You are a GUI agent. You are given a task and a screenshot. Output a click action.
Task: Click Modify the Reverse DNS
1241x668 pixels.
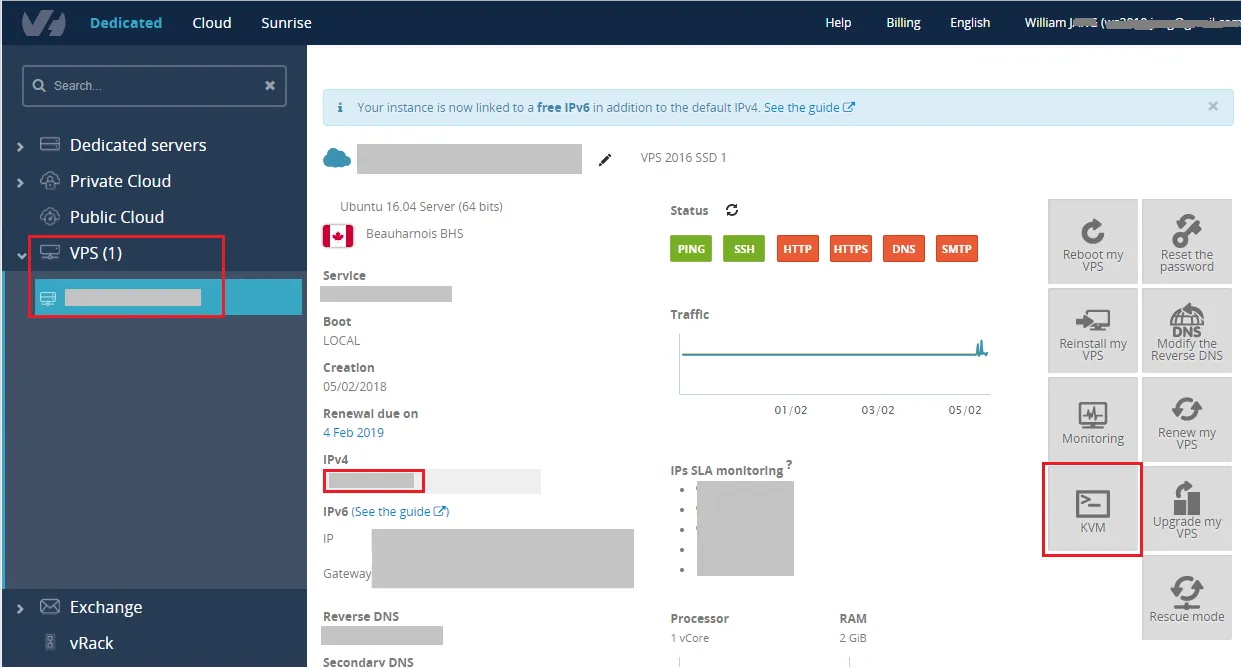point(1187,332)
